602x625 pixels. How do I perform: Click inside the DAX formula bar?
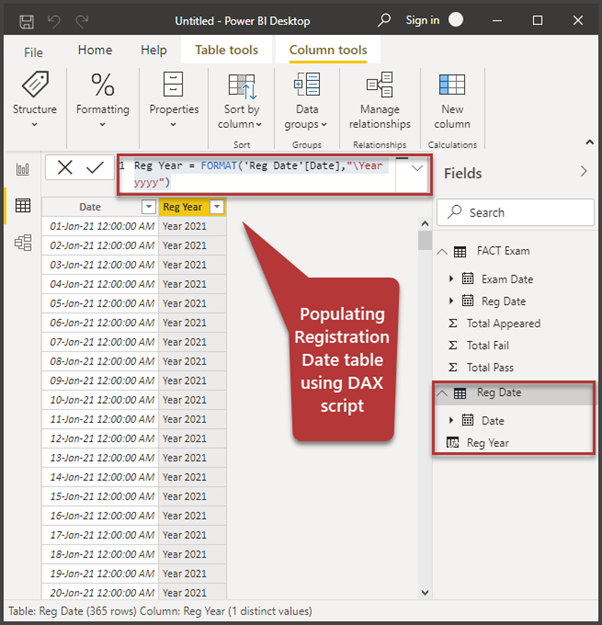(257, 174)
